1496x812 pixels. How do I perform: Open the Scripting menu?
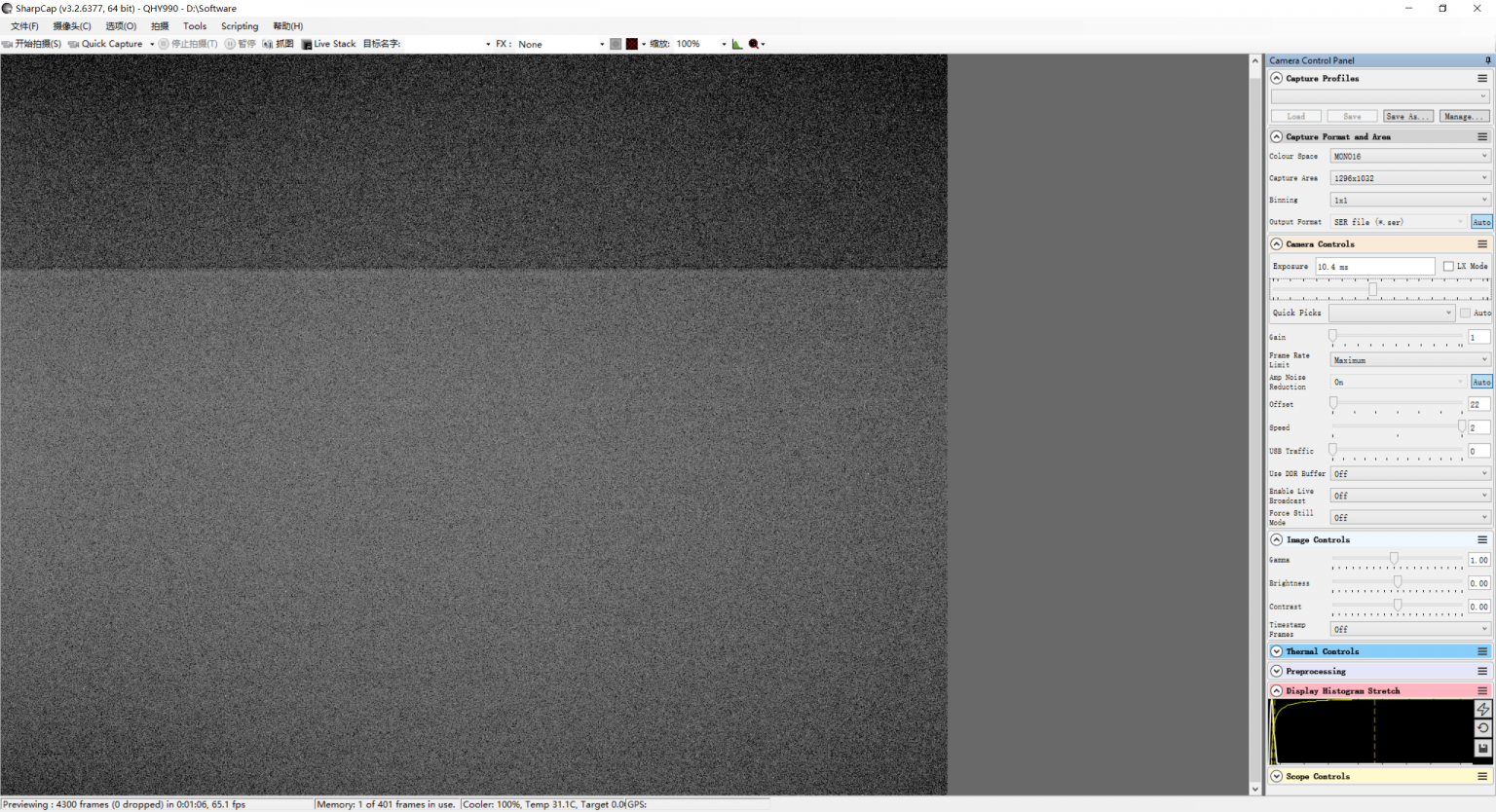[240, 26]
